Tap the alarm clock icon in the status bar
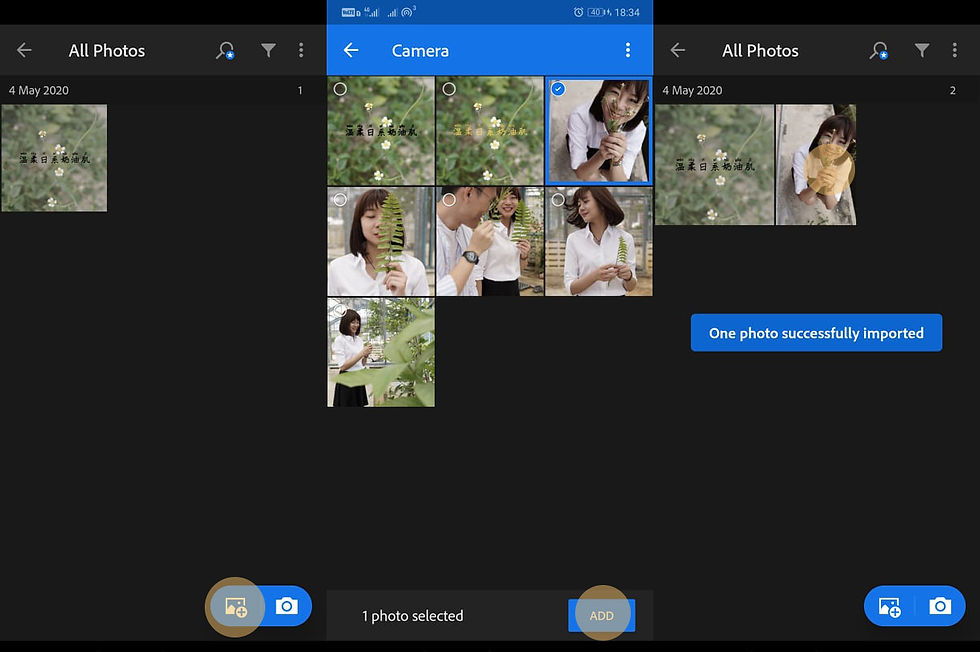980x652 pixels. tap(579, 12)
